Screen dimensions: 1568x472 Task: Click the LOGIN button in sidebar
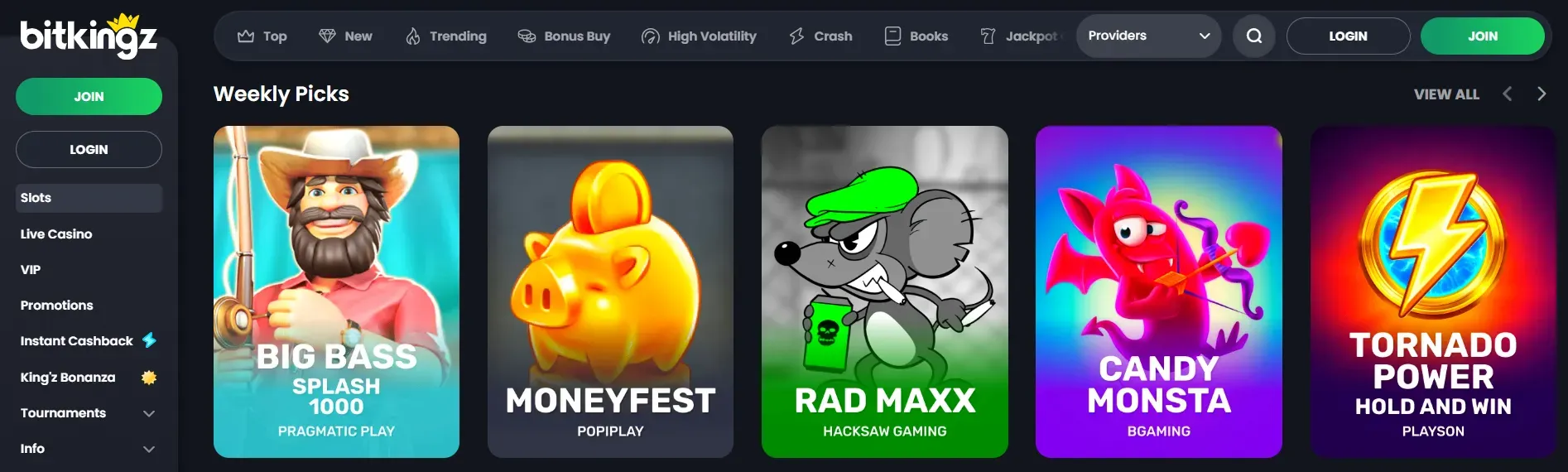click(89, 150)
